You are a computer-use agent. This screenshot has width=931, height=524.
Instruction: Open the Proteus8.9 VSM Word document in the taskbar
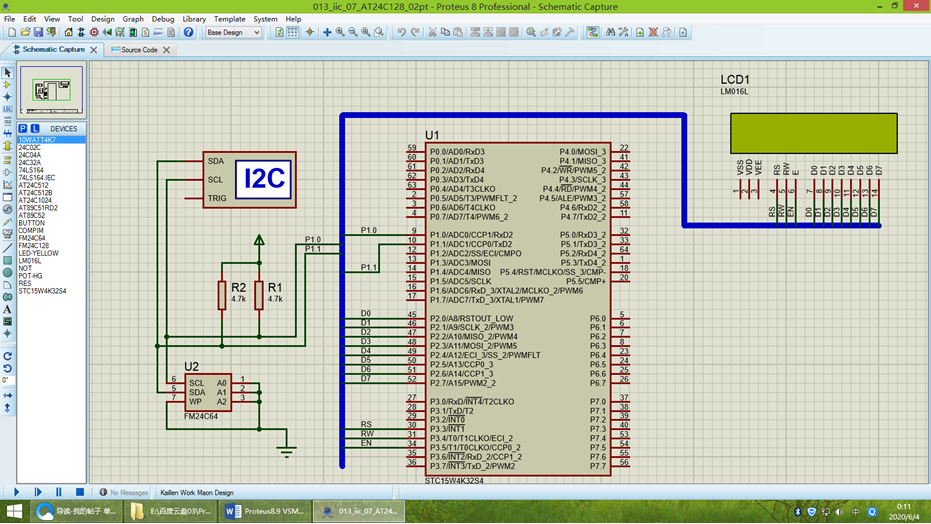264,511
